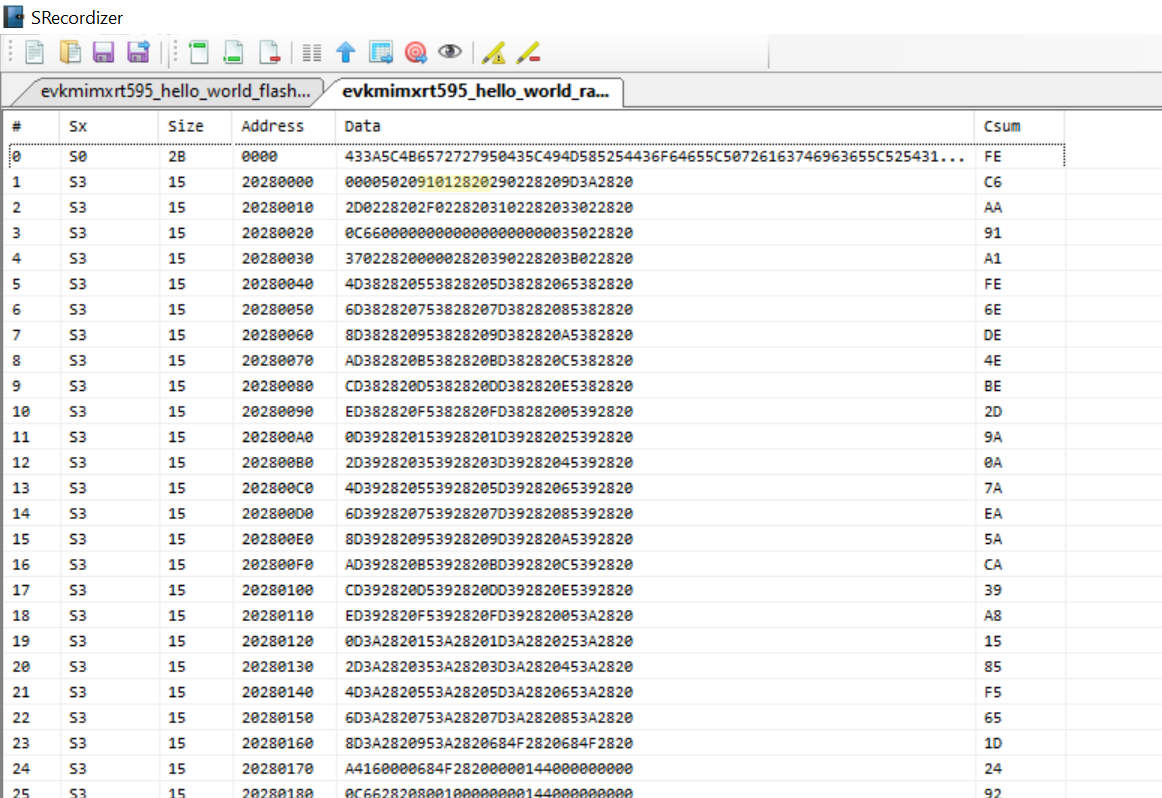1162x798 pixels.
Task: Click data cell 4D382820553828205D38282065382820
Action: point(655,284)
